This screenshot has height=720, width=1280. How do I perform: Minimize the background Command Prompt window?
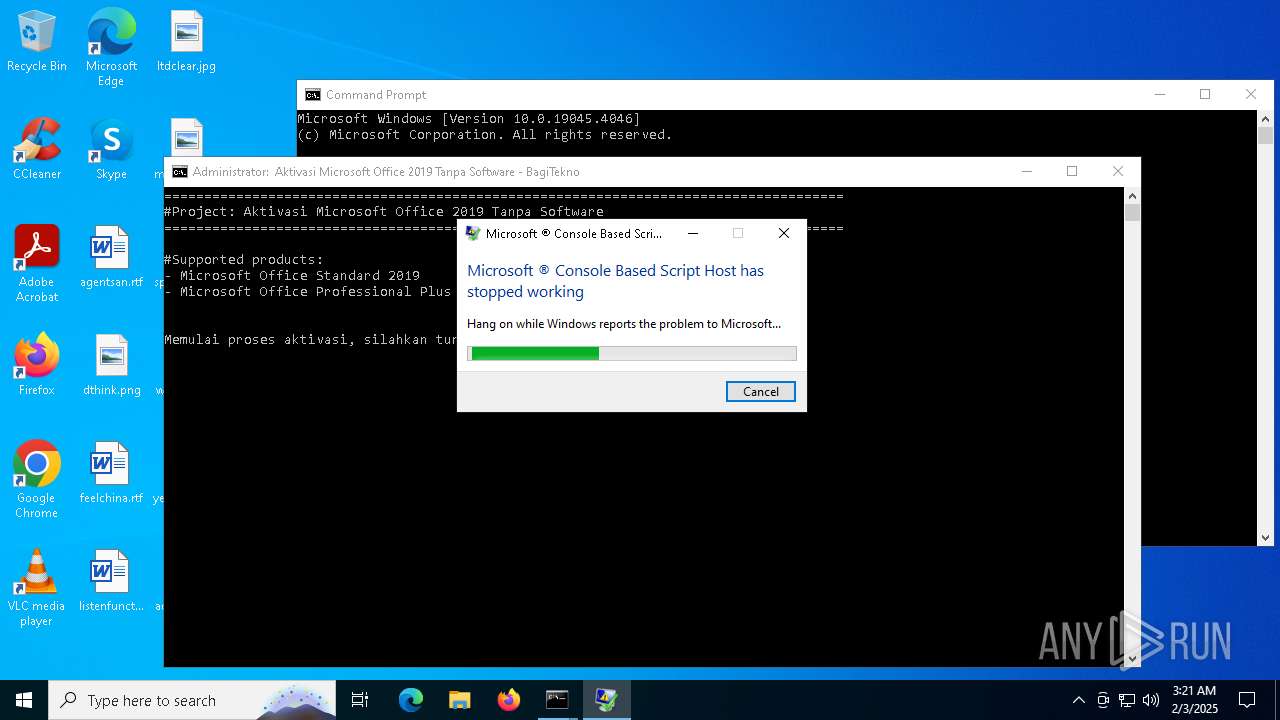click(1159, 95)
